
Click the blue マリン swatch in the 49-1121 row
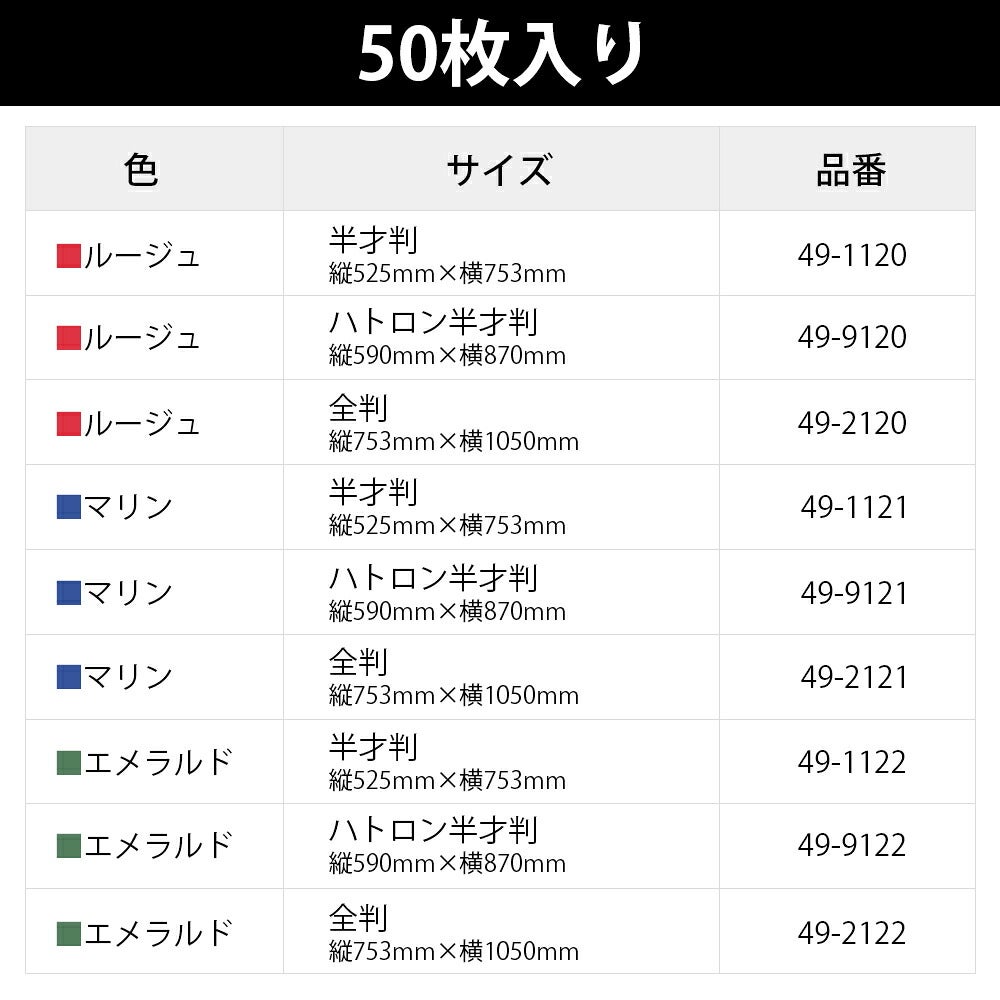point(69,507)
